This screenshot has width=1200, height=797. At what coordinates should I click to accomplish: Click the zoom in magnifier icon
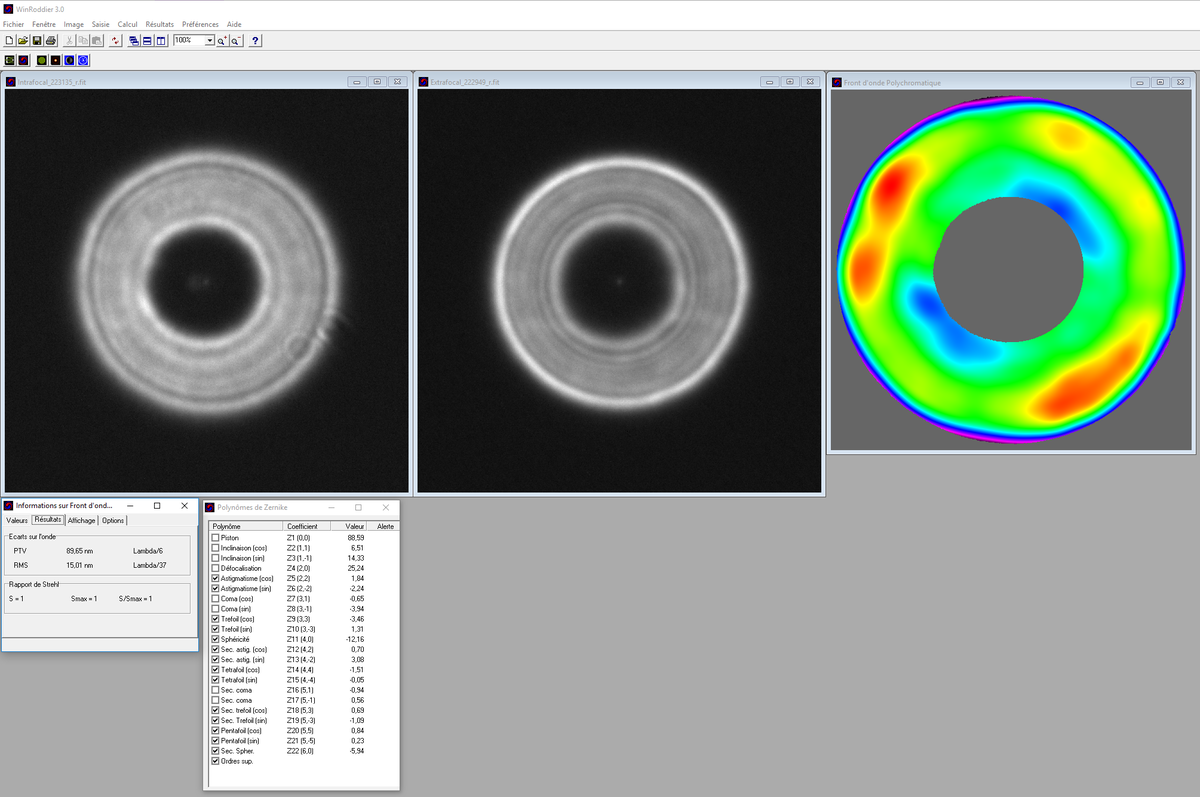click(x=222, y=40)
